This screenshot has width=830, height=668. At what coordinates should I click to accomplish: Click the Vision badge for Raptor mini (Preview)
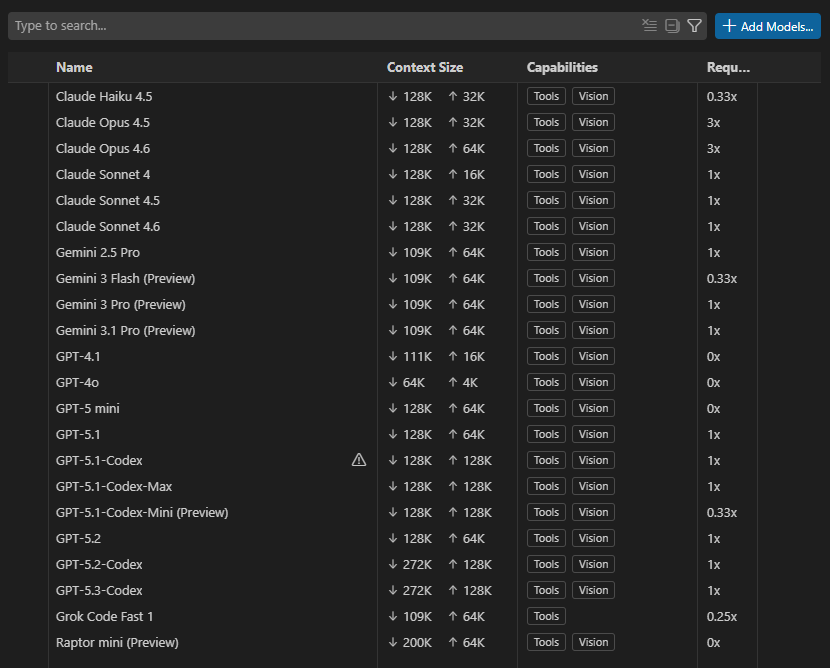[593, 642]
